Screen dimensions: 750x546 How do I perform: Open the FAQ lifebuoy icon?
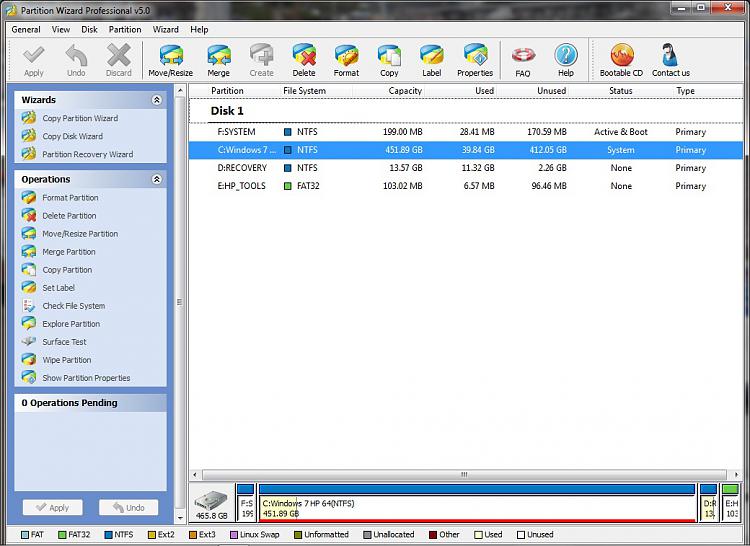(523, 55)
